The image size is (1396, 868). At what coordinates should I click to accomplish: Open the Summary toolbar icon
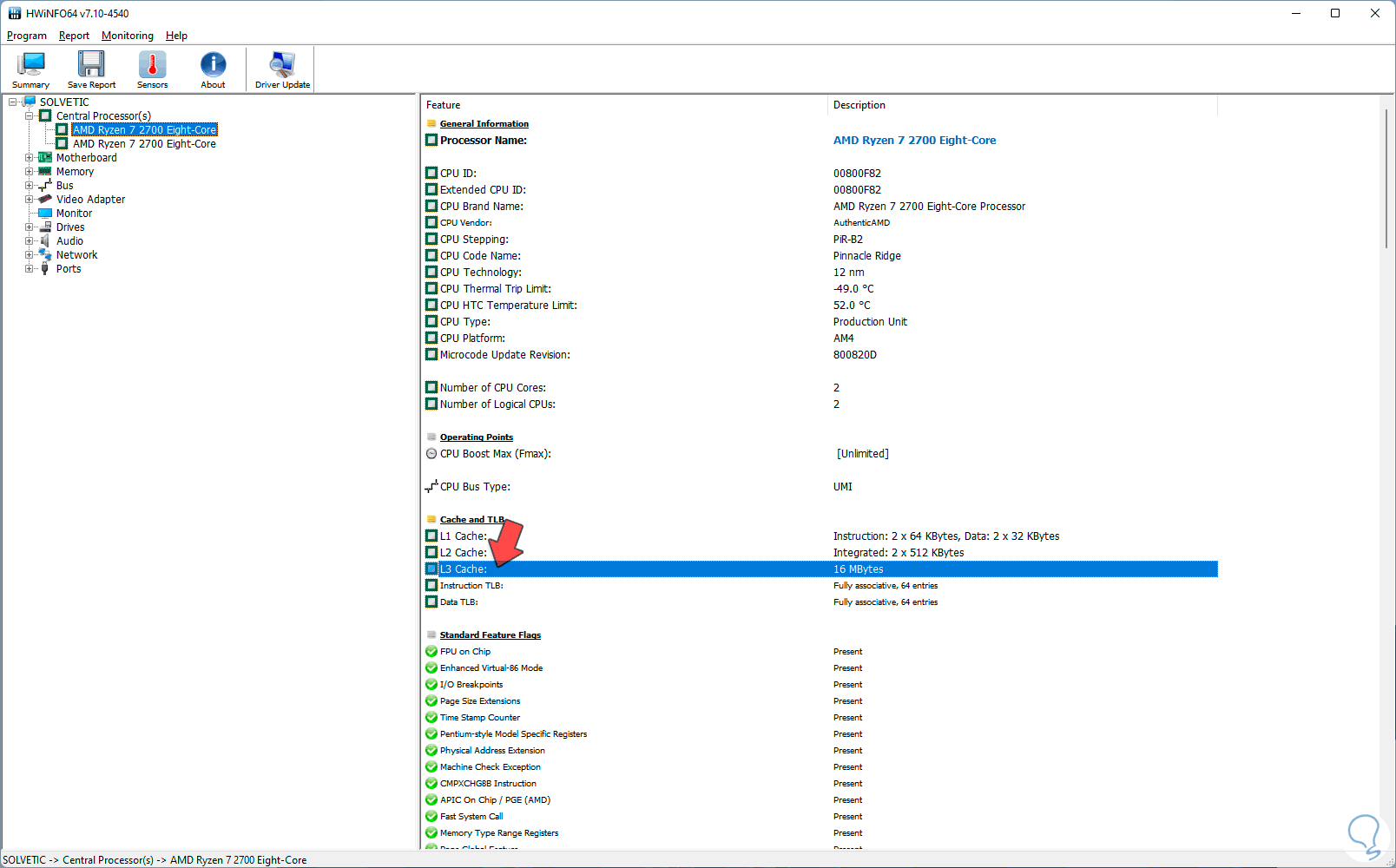pyautogui.click(x=30, y=69)
